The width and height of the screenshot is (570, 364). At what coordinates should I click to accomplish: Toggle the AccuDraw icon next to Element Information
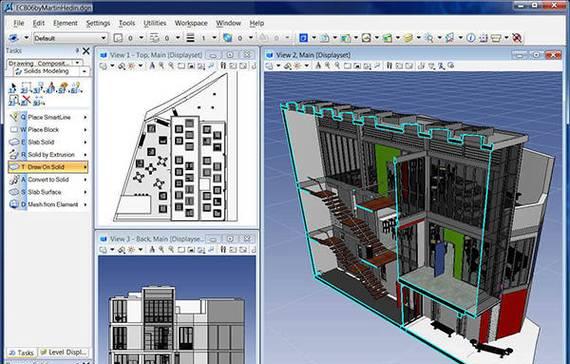click(483, 38)
